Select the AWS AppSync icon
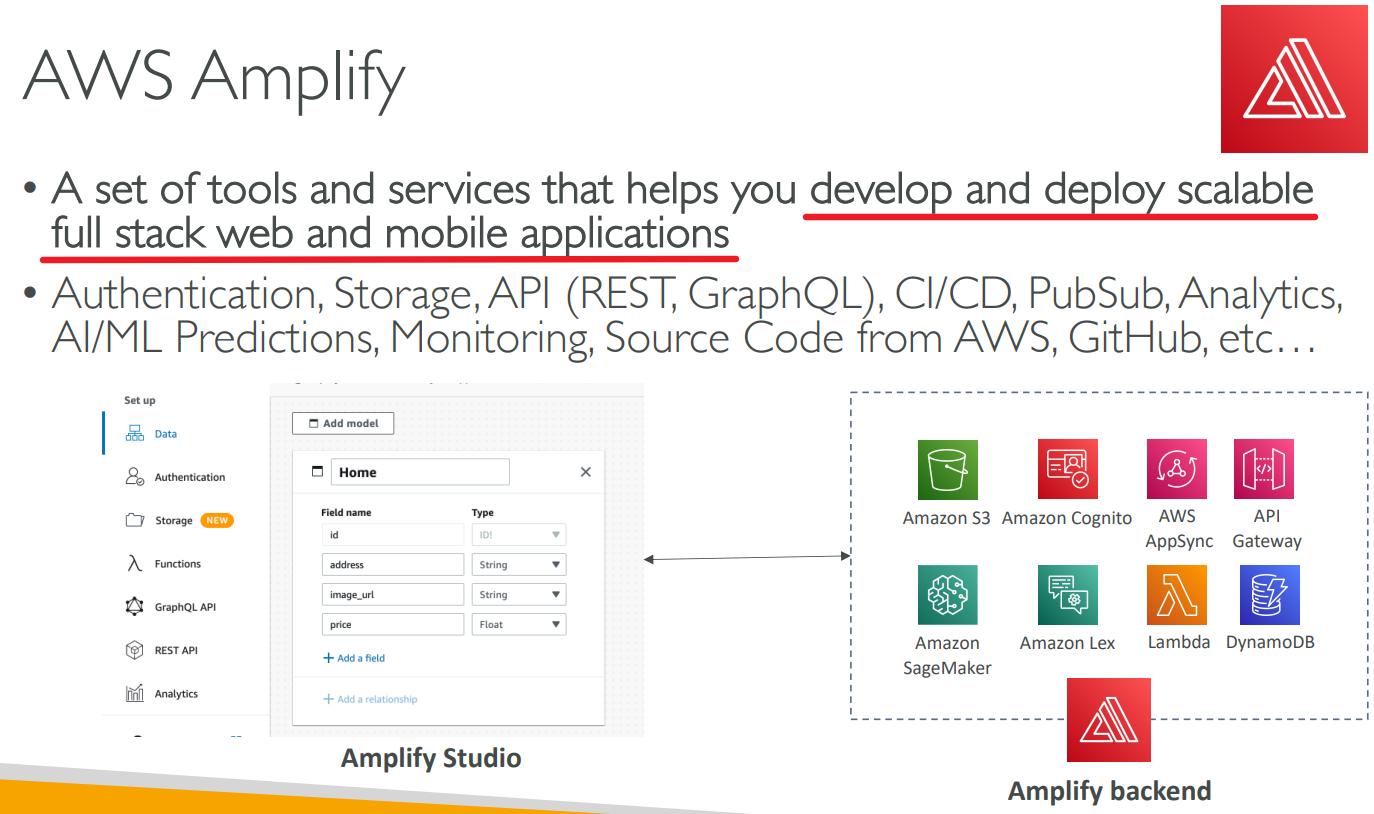 1176,470
